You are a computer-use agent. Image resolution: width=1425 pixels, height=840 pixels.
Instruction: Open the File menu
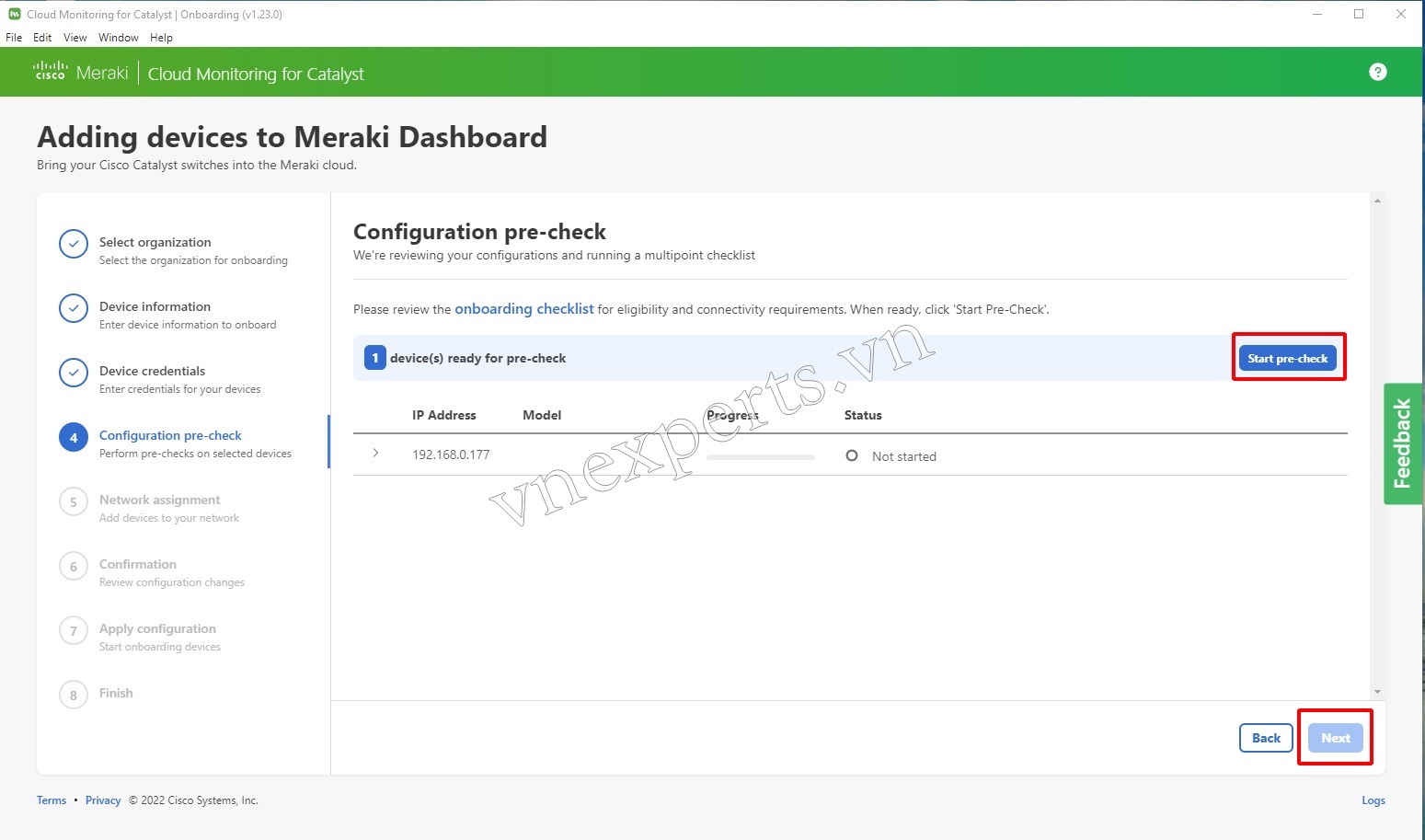(x=14, y=38)
